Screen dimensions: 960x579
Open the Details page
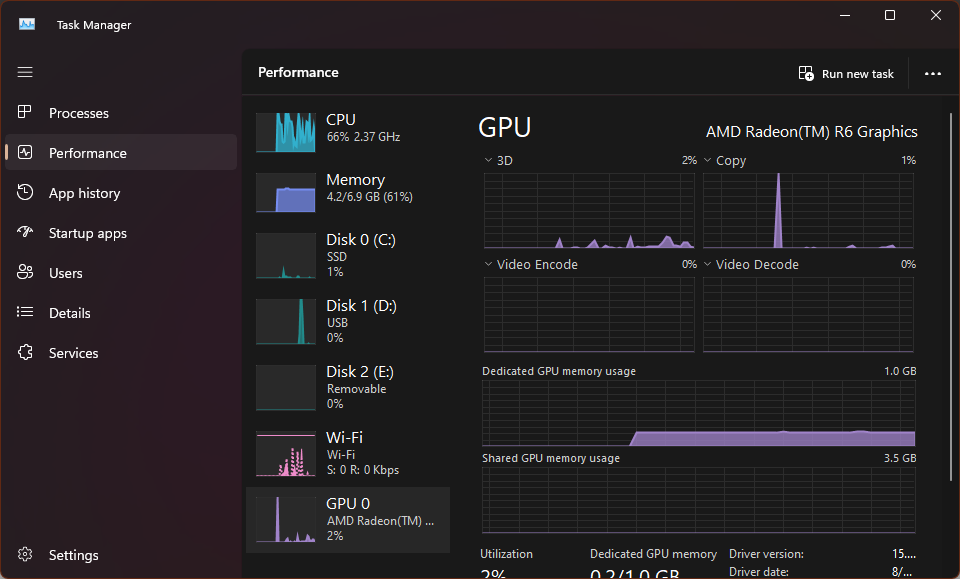point(121,313)
